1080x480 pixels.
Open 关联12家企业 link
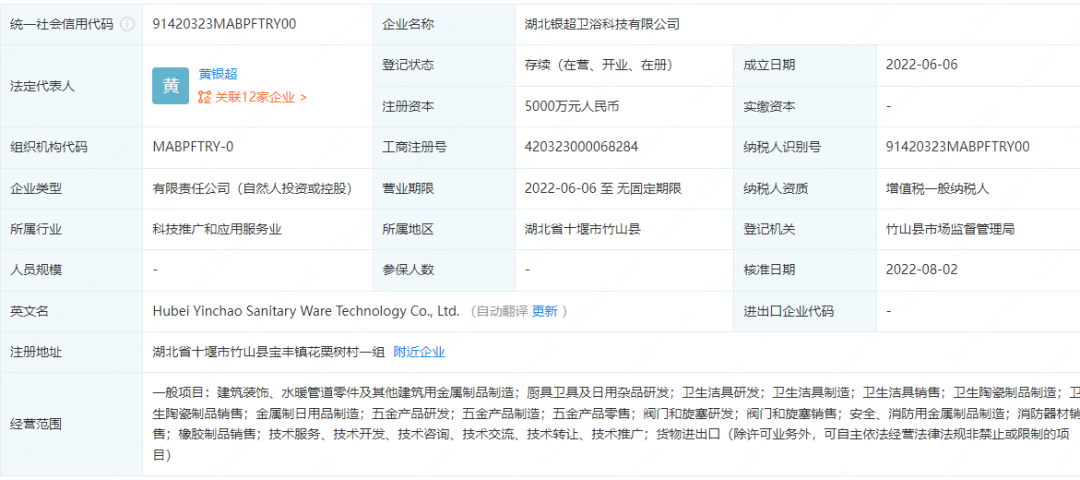pos(261,98)
